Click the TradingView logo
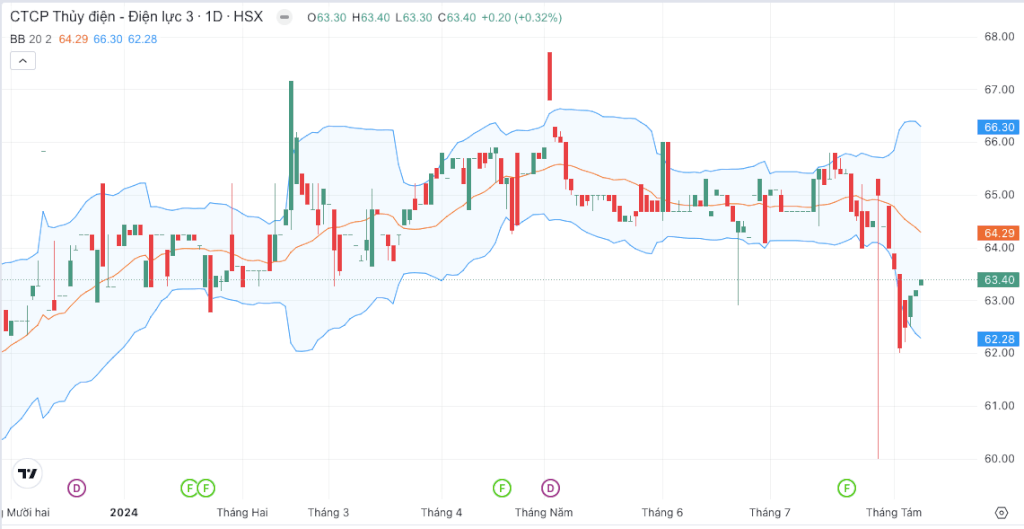Viewport: 1024px width, 529px height. click(x=27, y=473)
